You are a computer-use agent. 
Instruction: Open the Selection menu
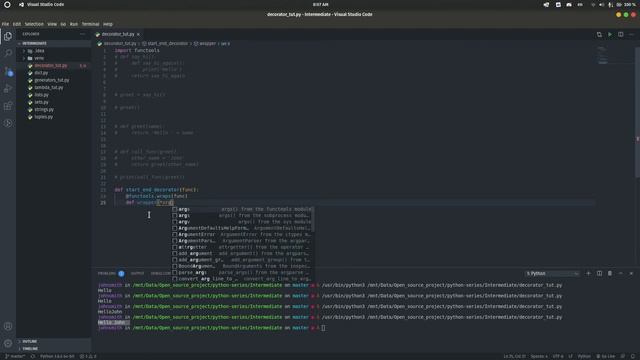coord(34,24)
